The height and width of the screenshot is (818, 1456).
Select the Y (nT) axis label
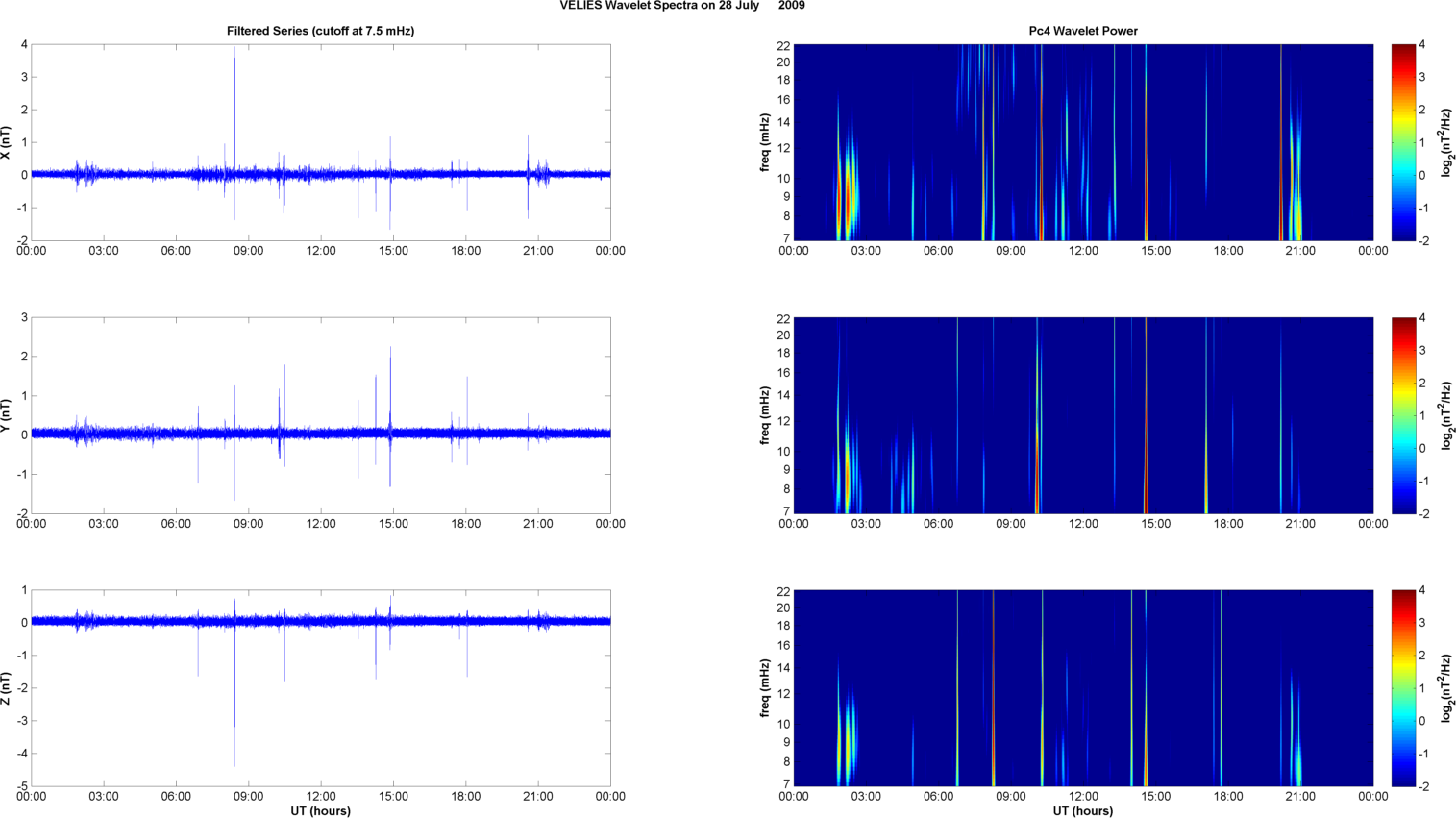(6, 415)
